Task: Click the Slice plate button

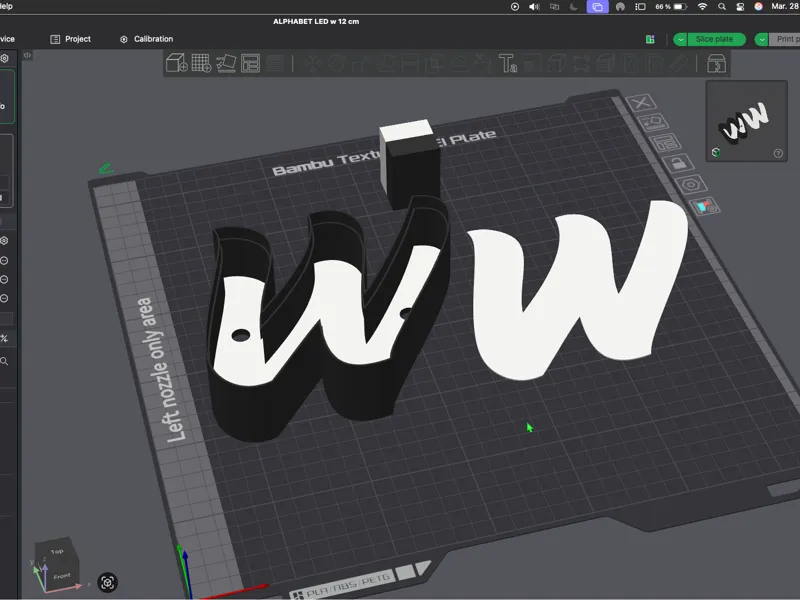Action: [x=717, y=39]
